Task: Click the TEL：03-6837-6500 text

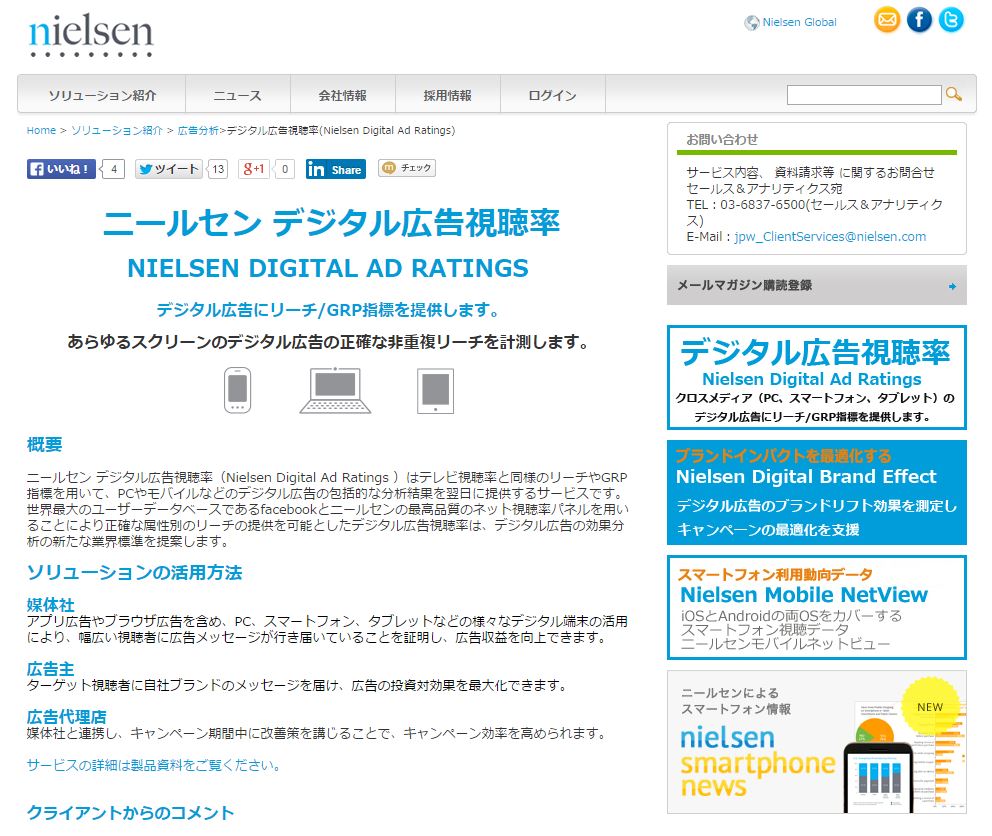Action: [746, 204]
